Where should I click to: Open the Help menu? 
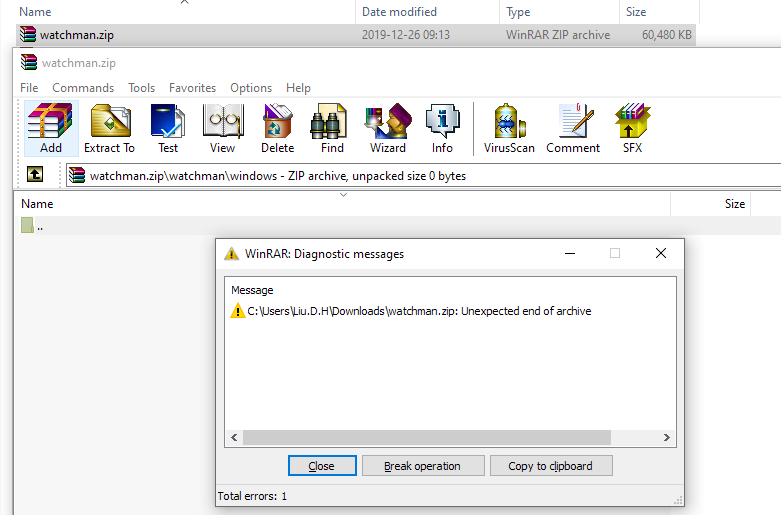[298, 88]
